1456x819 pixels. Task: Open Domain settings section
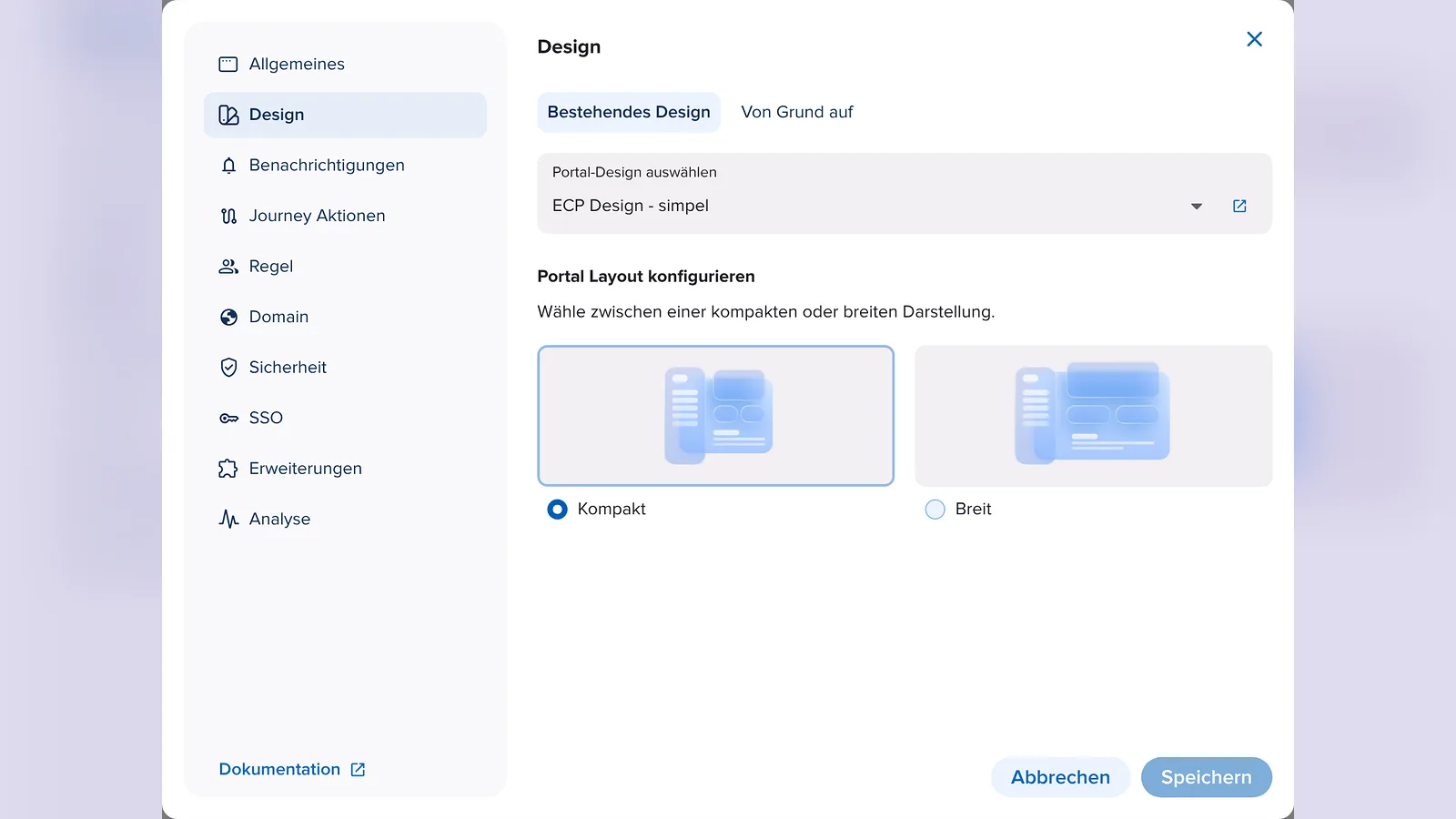tap(345, 317)
